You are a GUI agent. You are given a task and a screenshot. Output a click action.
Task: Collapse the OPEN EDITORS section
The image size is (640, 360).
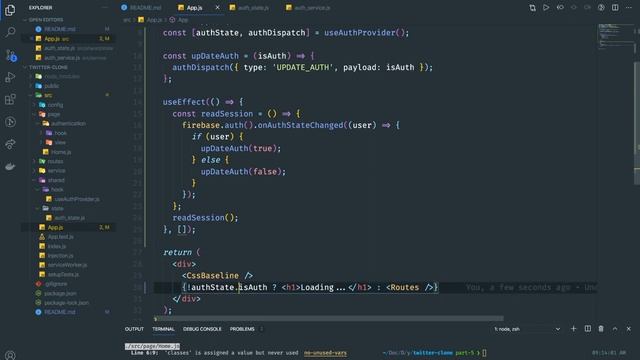tap(45, 20)
